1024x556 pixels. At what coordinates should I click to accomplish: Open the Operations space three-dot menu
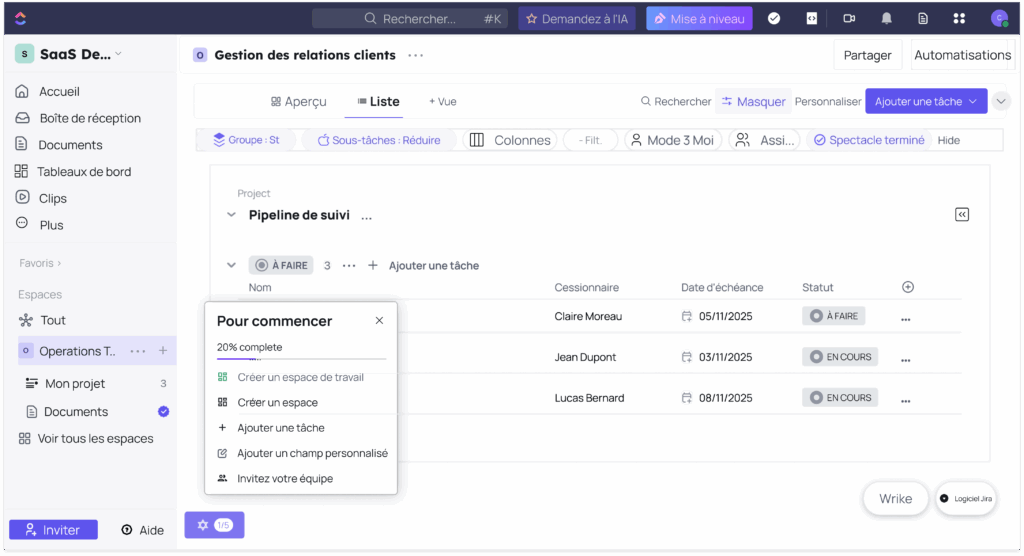tap(138, 352)
